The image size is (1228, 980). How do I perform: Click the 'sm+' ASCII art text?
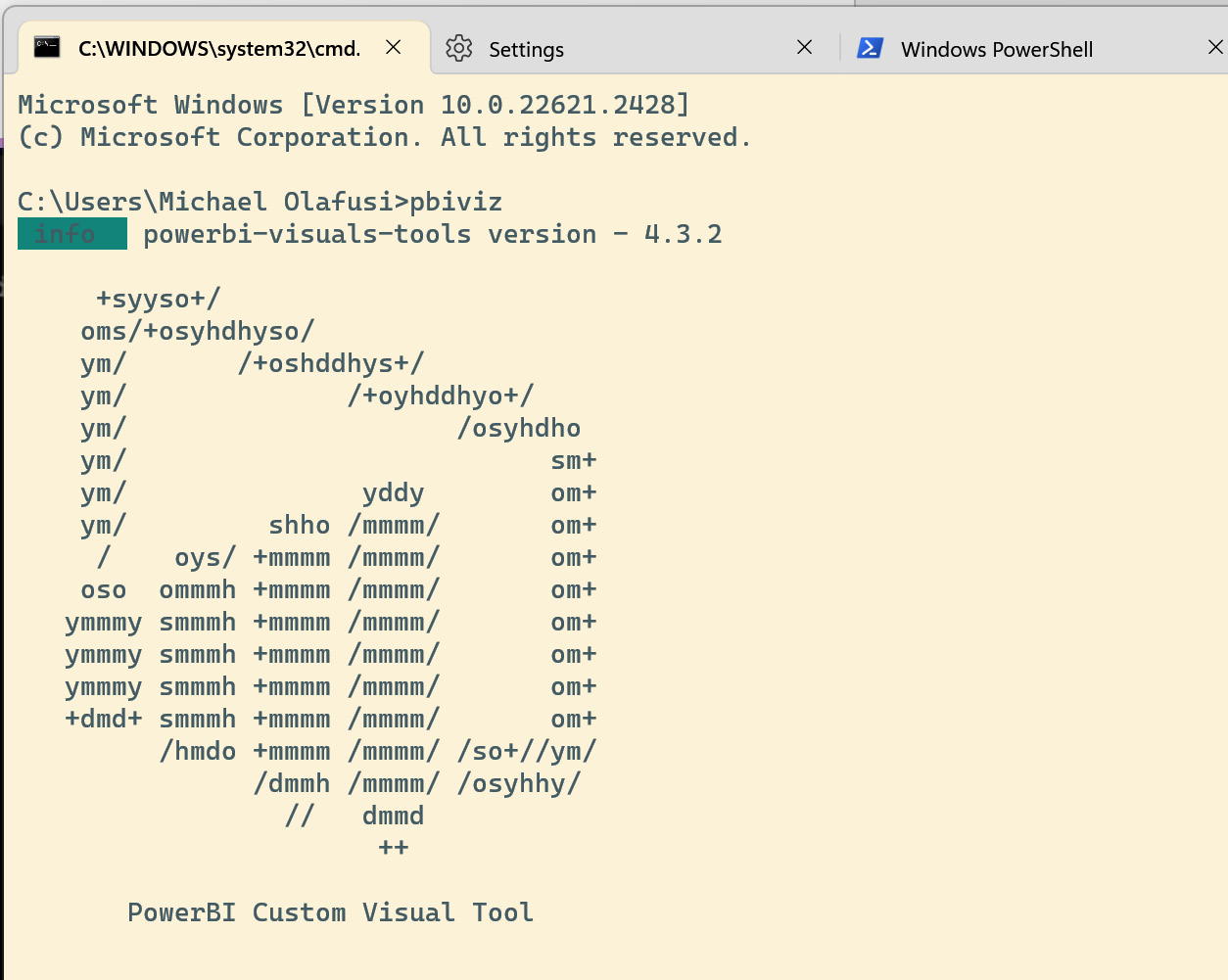pos(574,460)
